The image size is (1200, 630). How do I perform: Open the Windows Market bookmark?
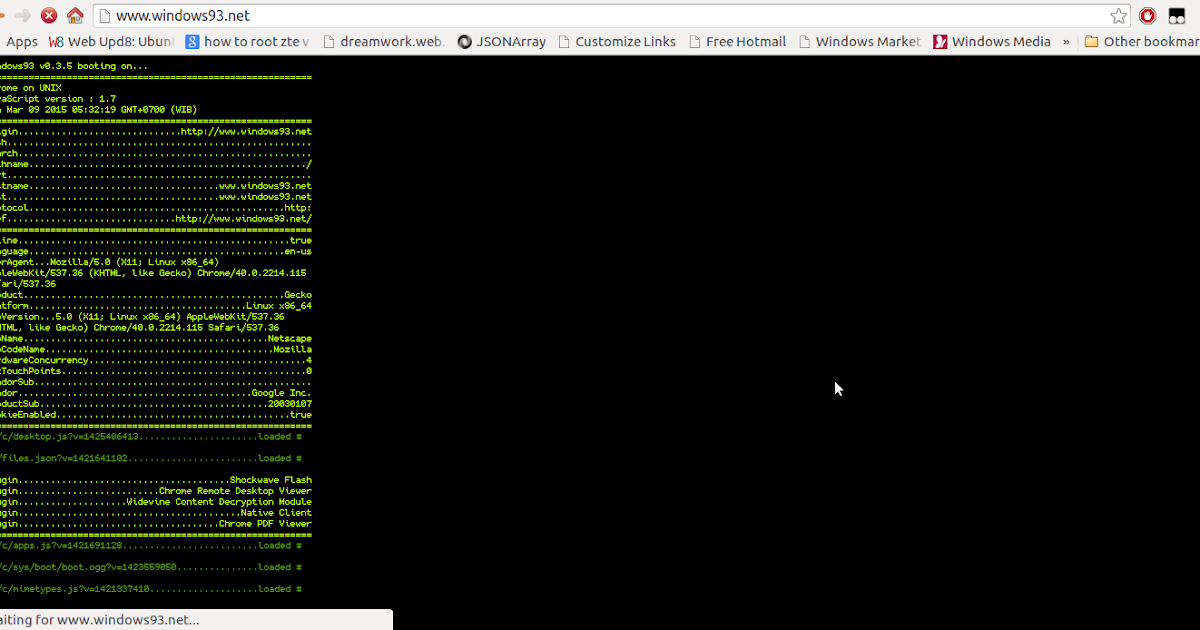pos(859,42)
